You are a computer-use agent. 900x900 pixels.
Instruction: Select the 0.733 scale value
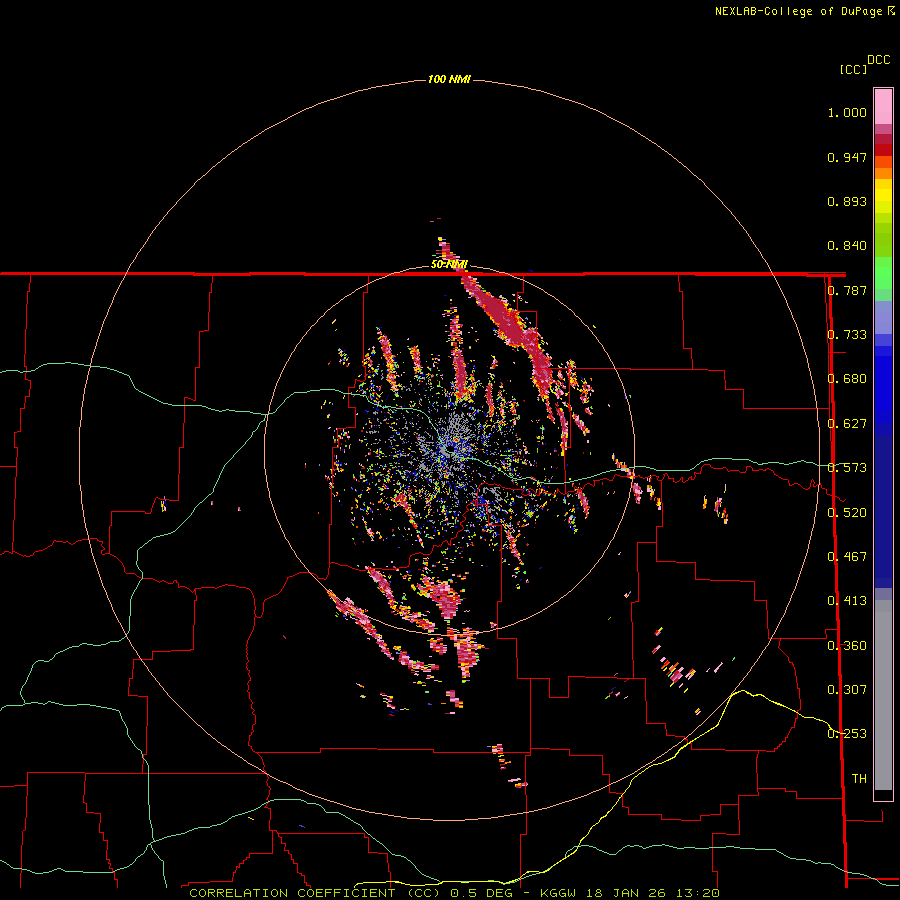point(847,335)
